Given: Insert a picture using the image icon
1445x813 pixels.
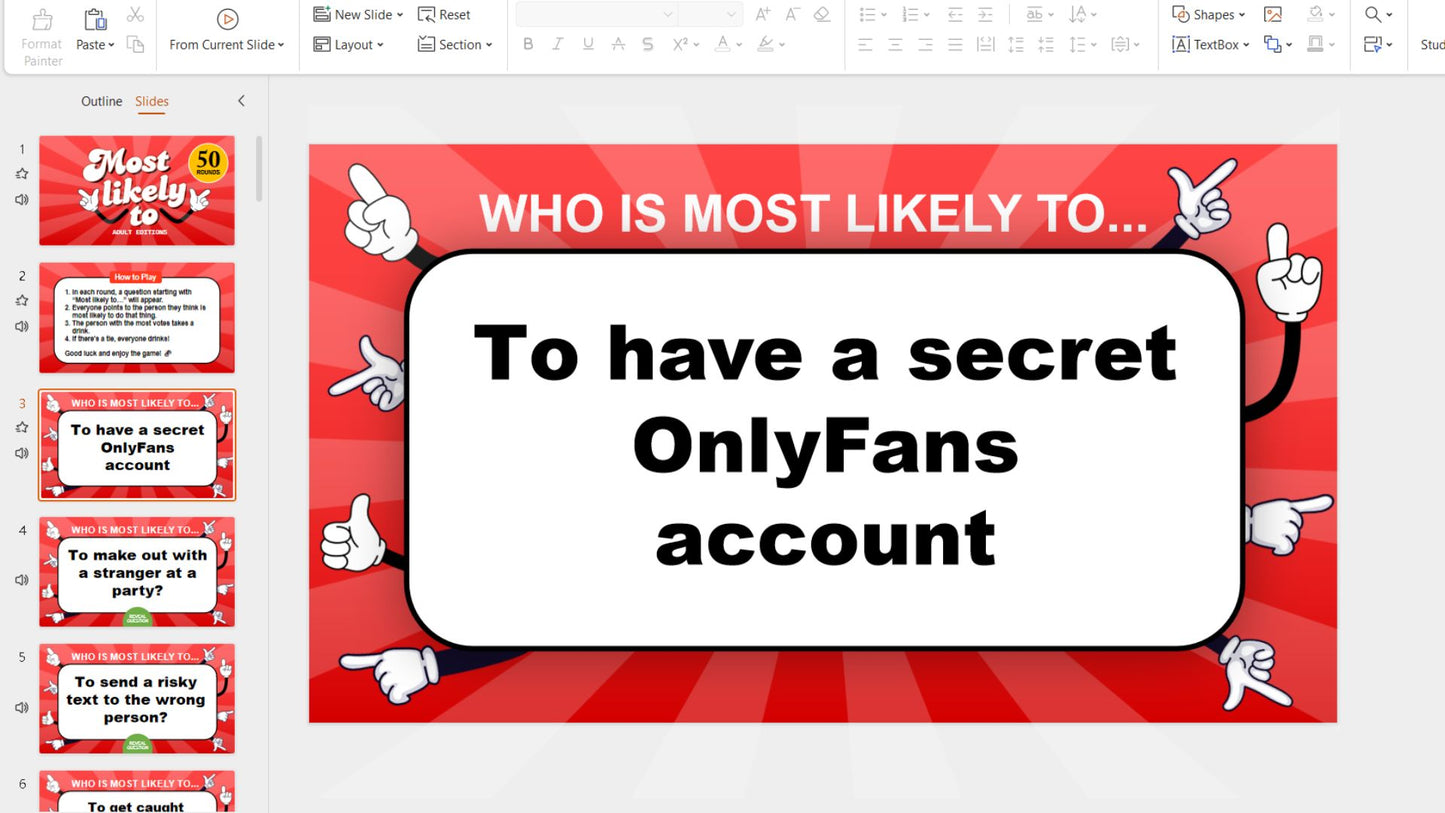Looking at the screenshot, I should (1274, 14).
